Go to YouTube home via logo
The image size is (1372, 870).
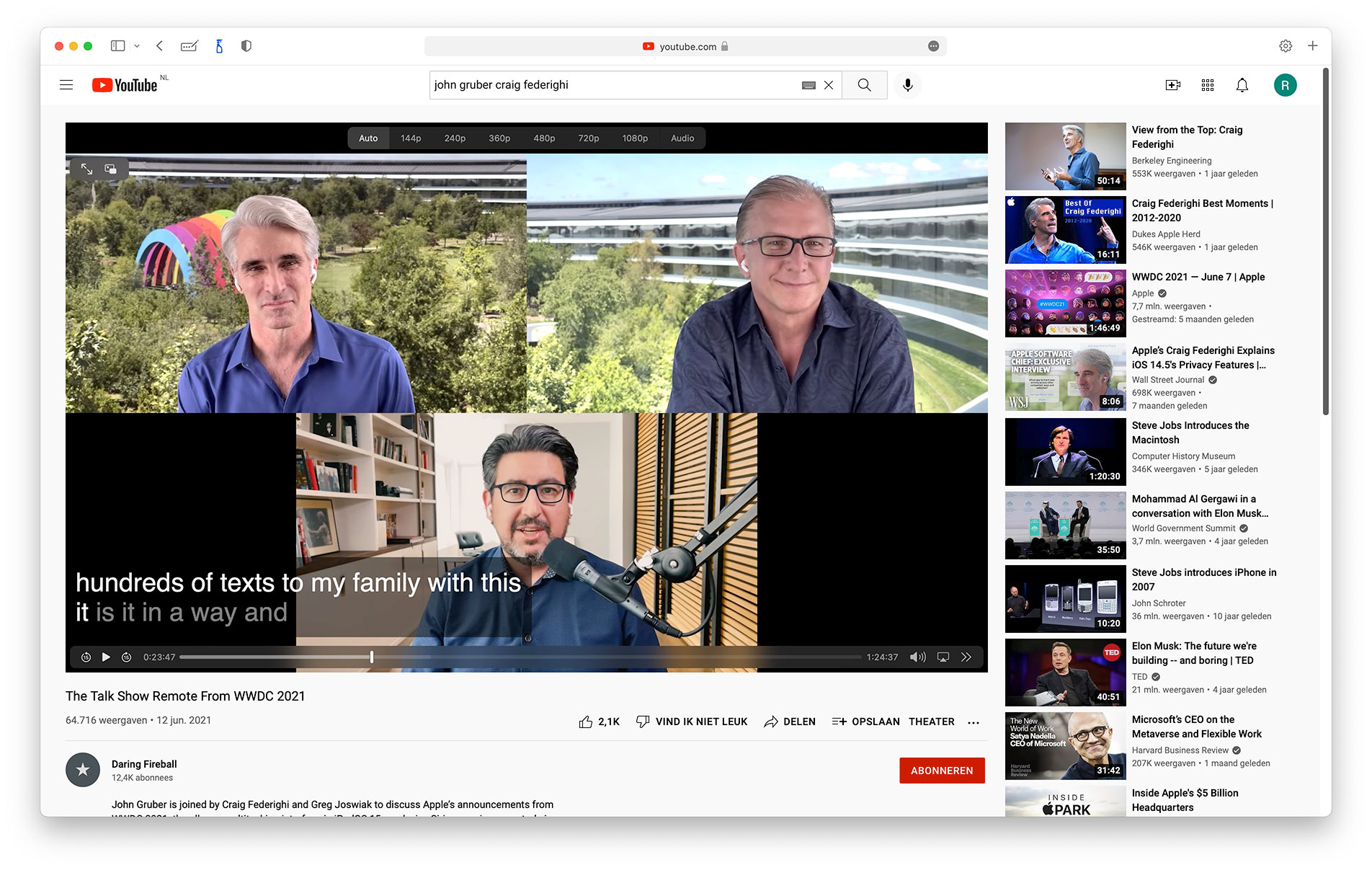click(125, 85)
